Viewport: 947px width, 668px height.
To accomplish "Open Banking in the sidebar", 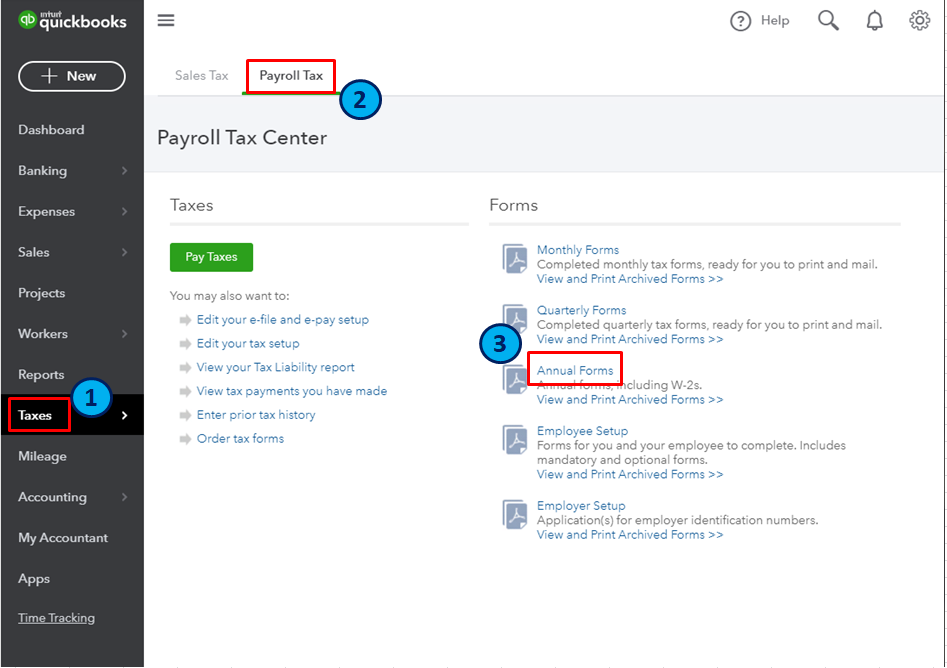I will coord(42,171).
